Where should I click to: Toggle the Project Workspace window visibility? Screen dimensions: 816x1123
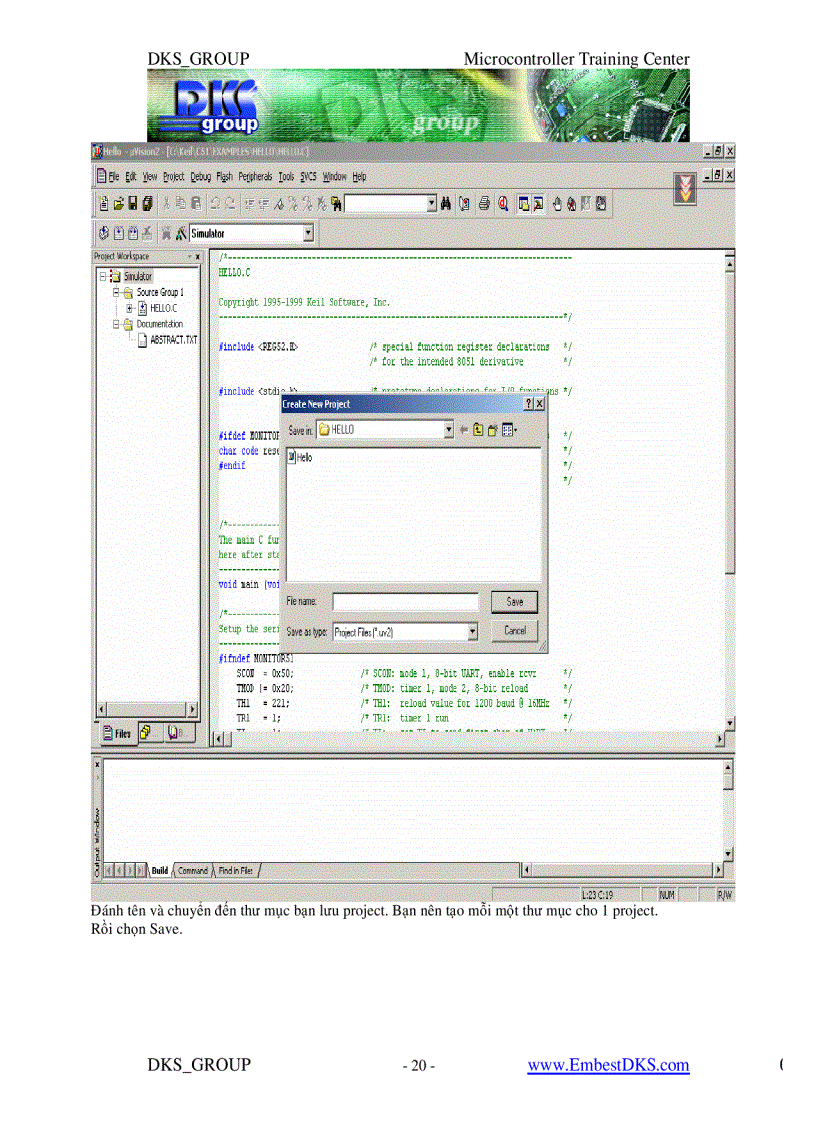click(x=524, y=203)
